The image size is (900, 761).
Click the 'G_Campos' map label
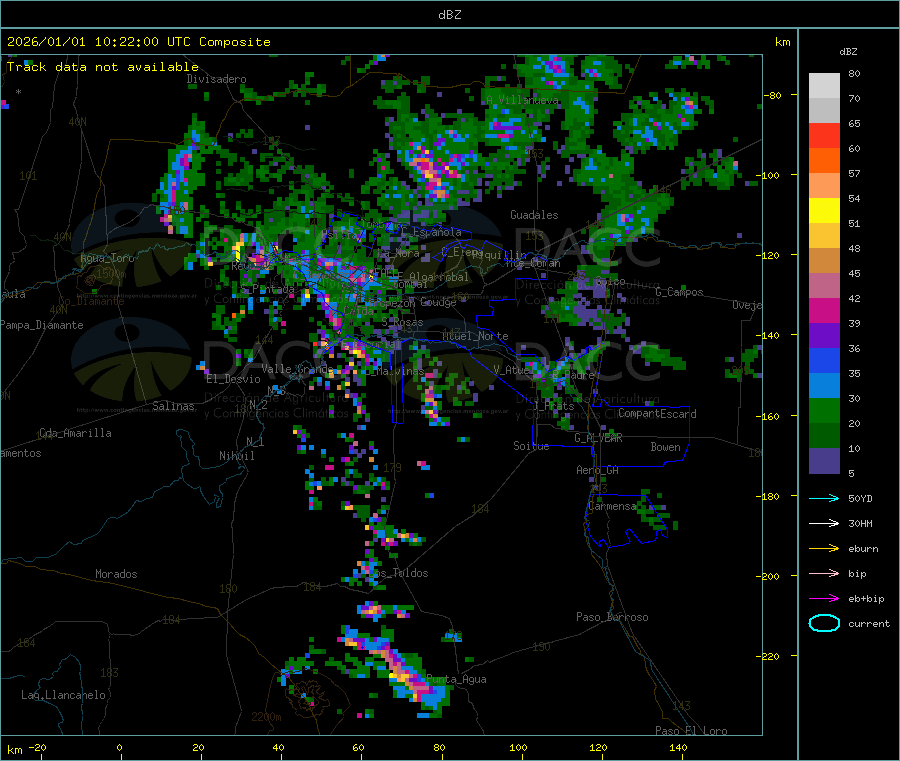[679, 292]
